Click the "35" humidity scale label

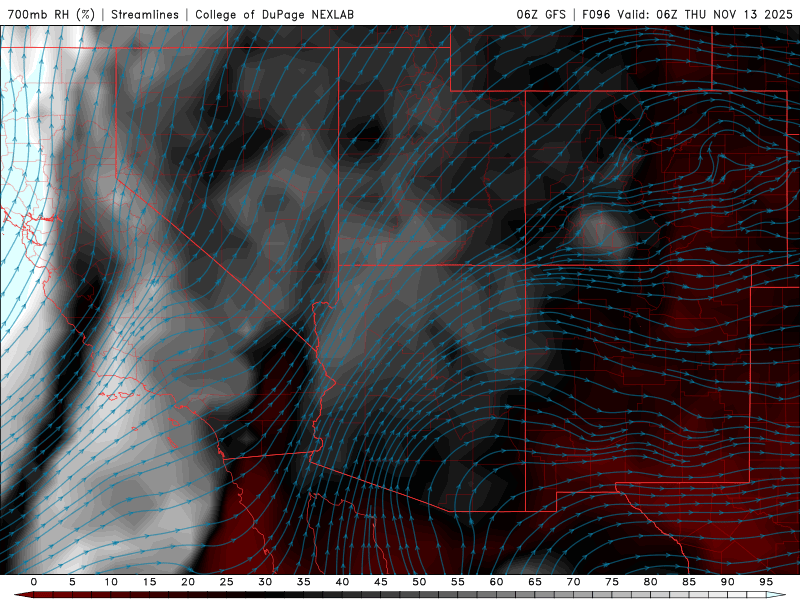303,582
